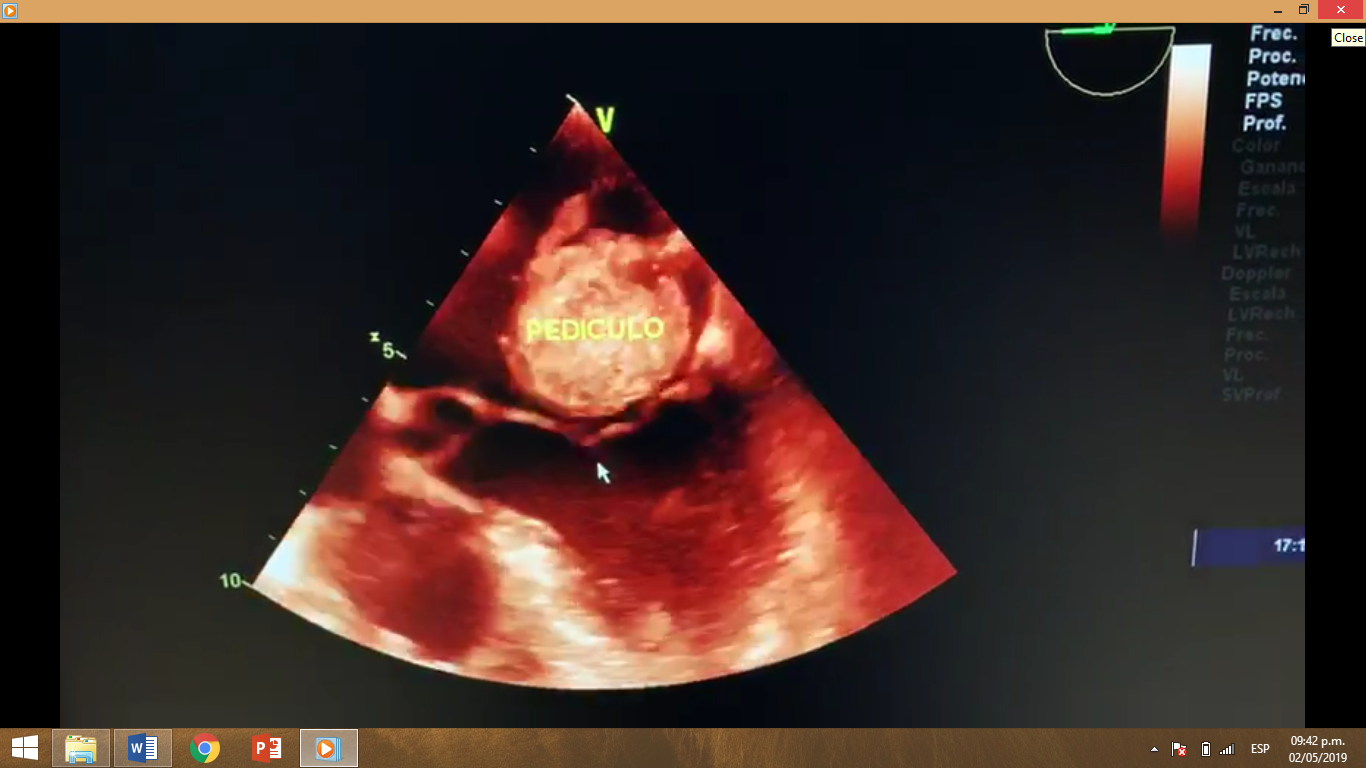Screen dimensions: 1366x768
Task: Click the active media player taskbar button
Action: 328,748
